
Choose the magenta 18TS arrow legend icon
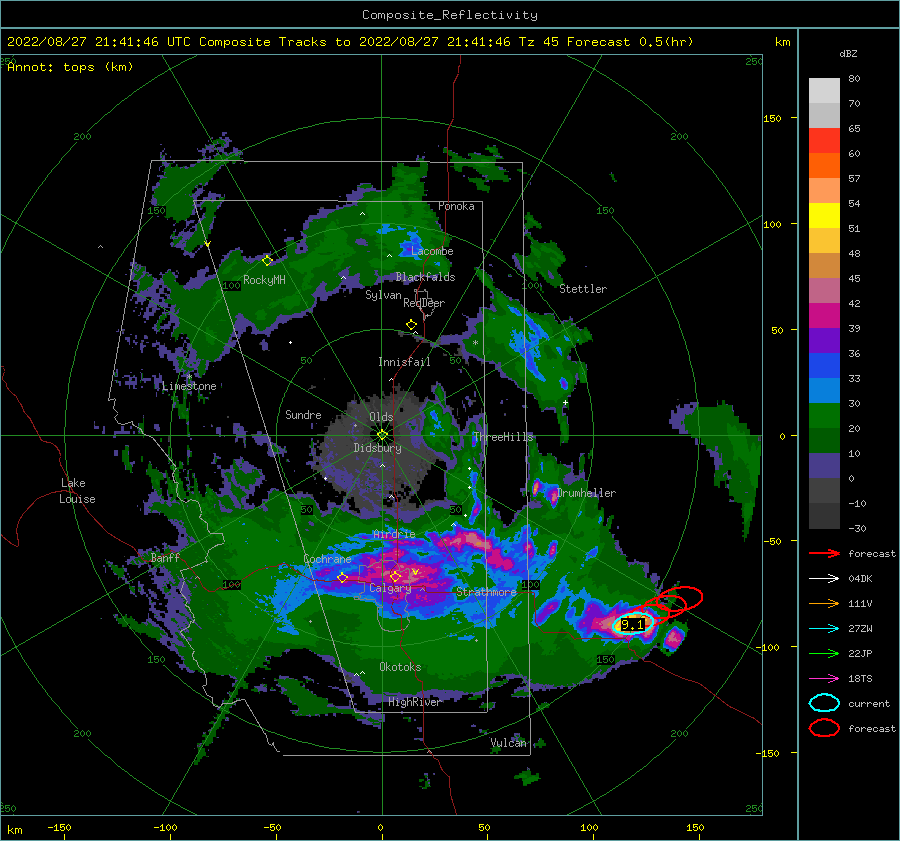tap(824, 679)
